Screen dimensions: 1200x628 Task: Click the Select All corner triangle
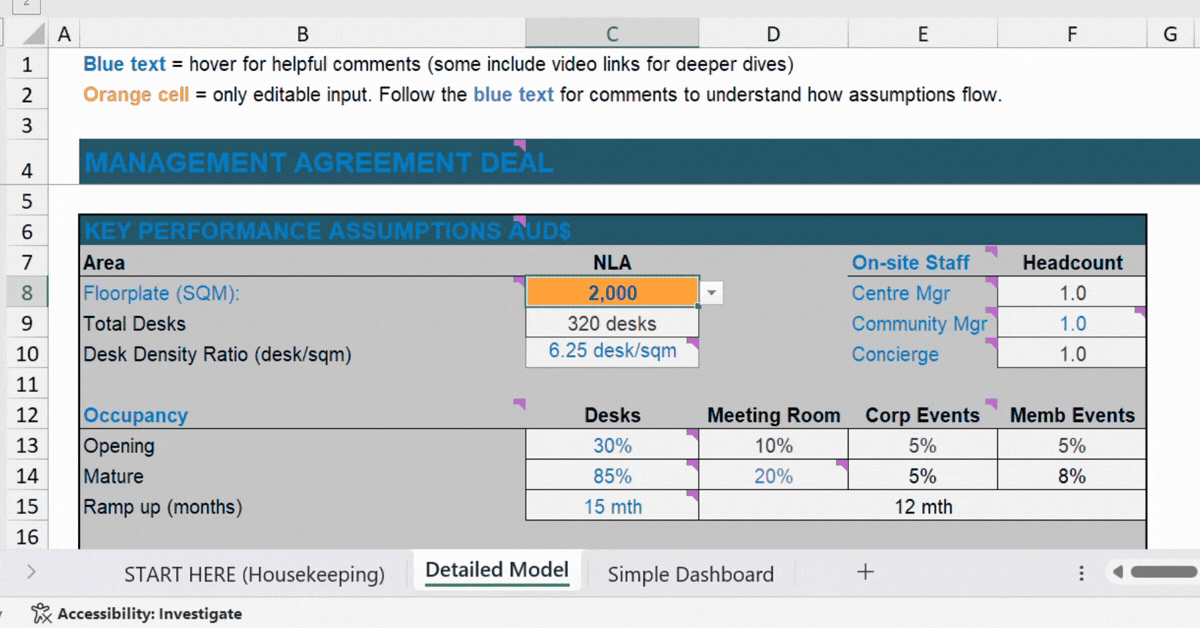click(34, 35)
